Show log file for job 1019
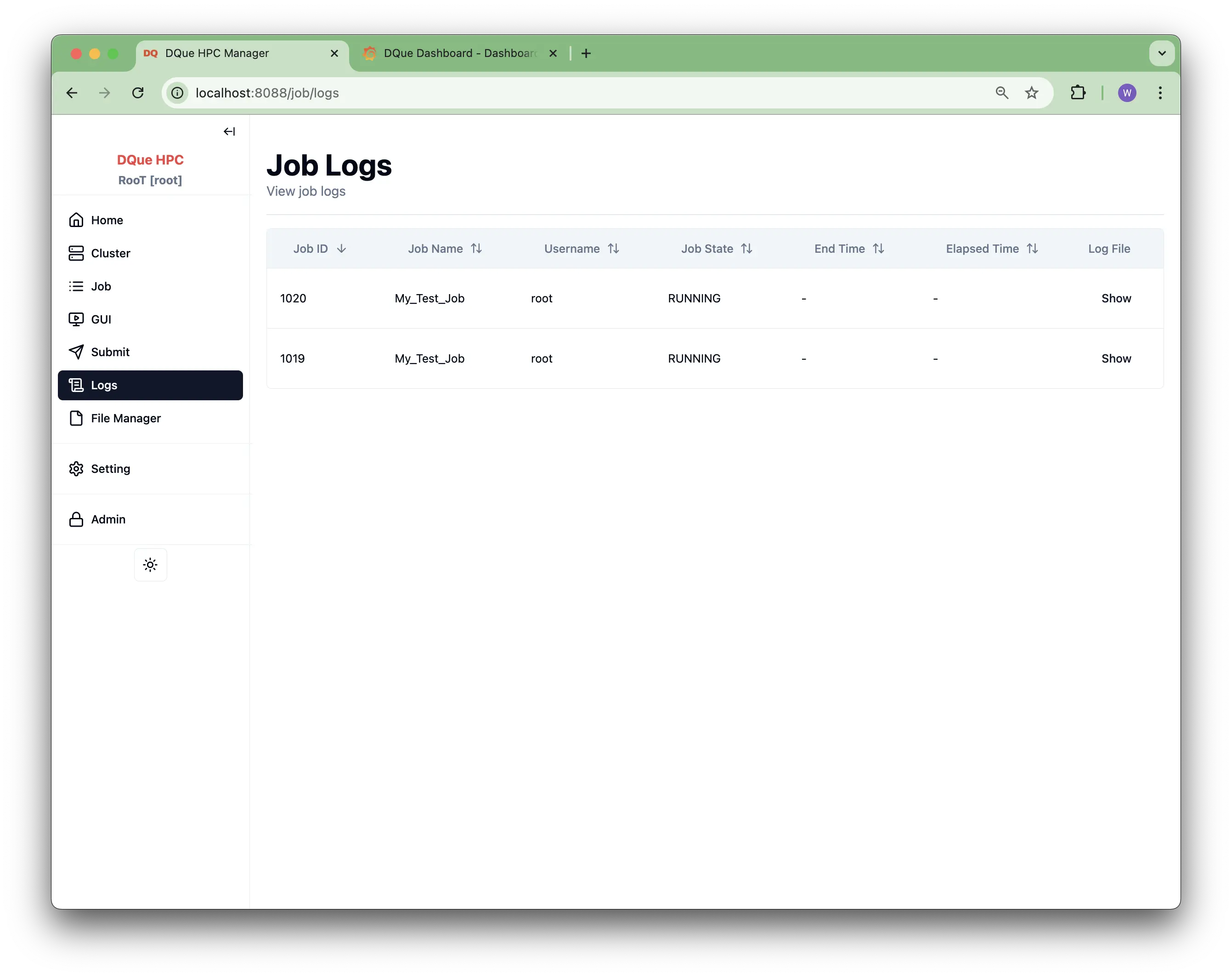1232x977 pixels. pos(1115,358)
